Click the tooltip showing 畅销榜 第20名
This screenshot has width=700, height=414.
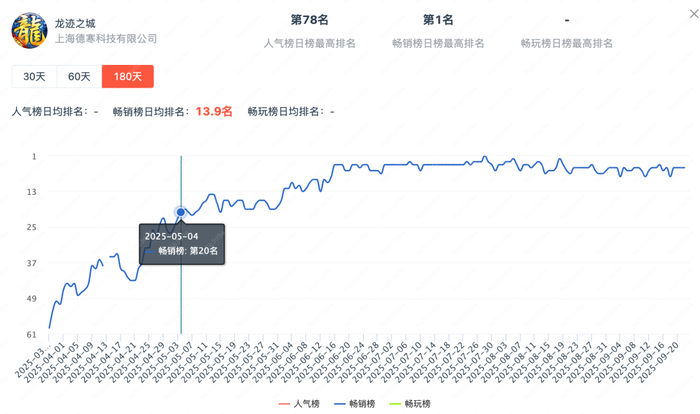click(x=182, y=243)
